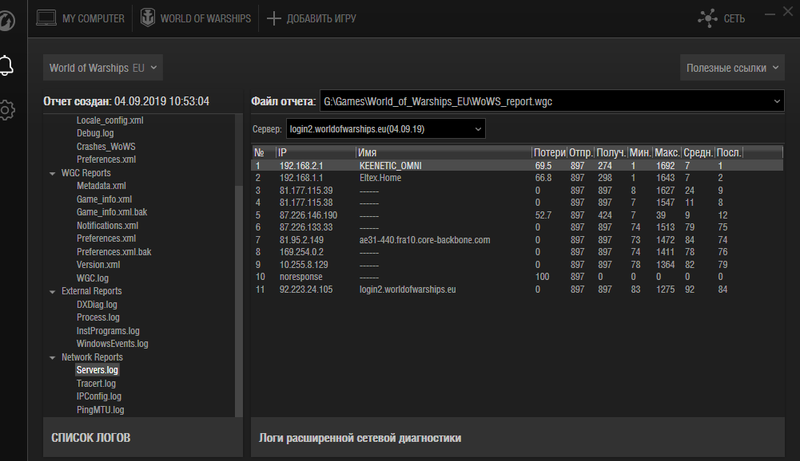The image size is (800, 461).
Task: Select Notifications.xml in the tree
Action: point(107,225)
